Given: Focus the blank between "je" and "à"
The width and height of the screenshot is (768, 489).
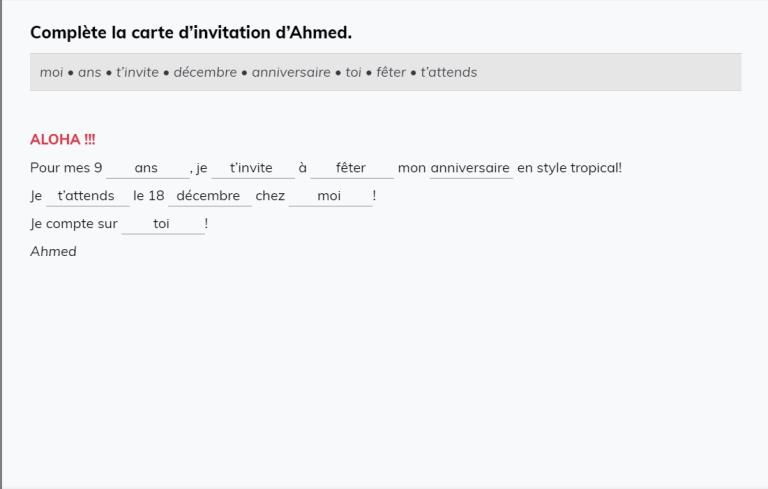Looking at the screenshot, I should 252,168.
